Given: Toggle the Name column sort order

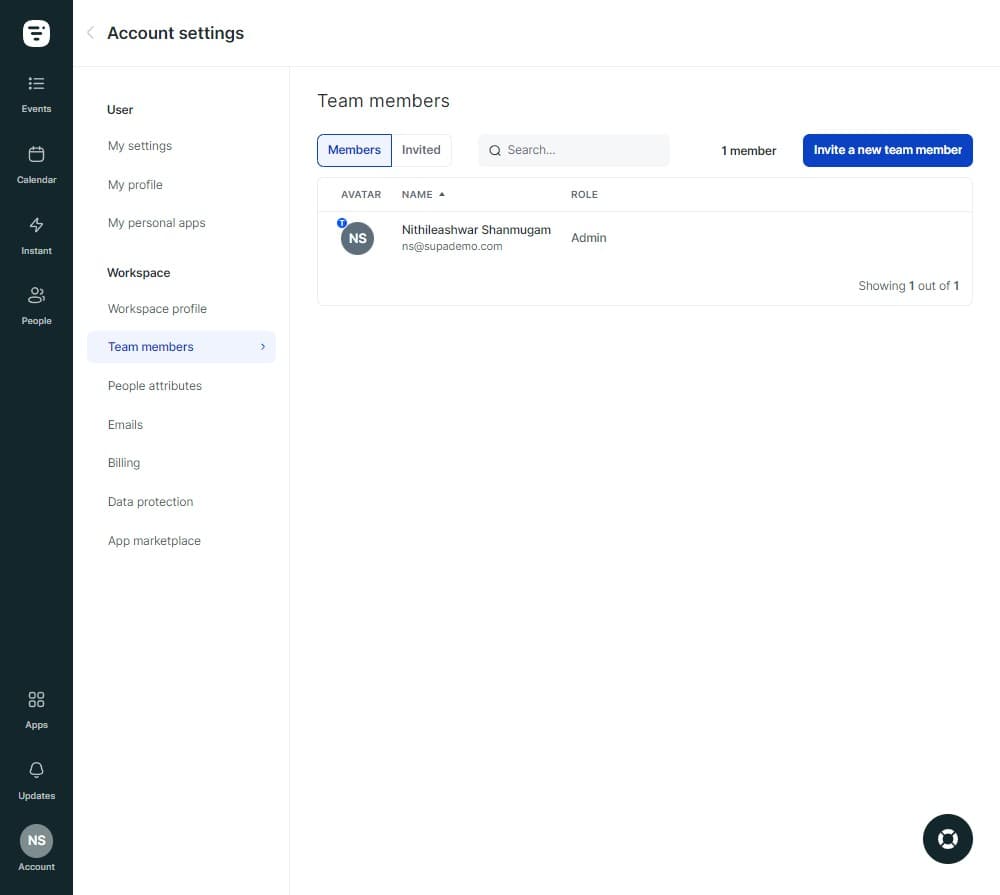Looking at the screenshot, I should click(x=423, y=194).
